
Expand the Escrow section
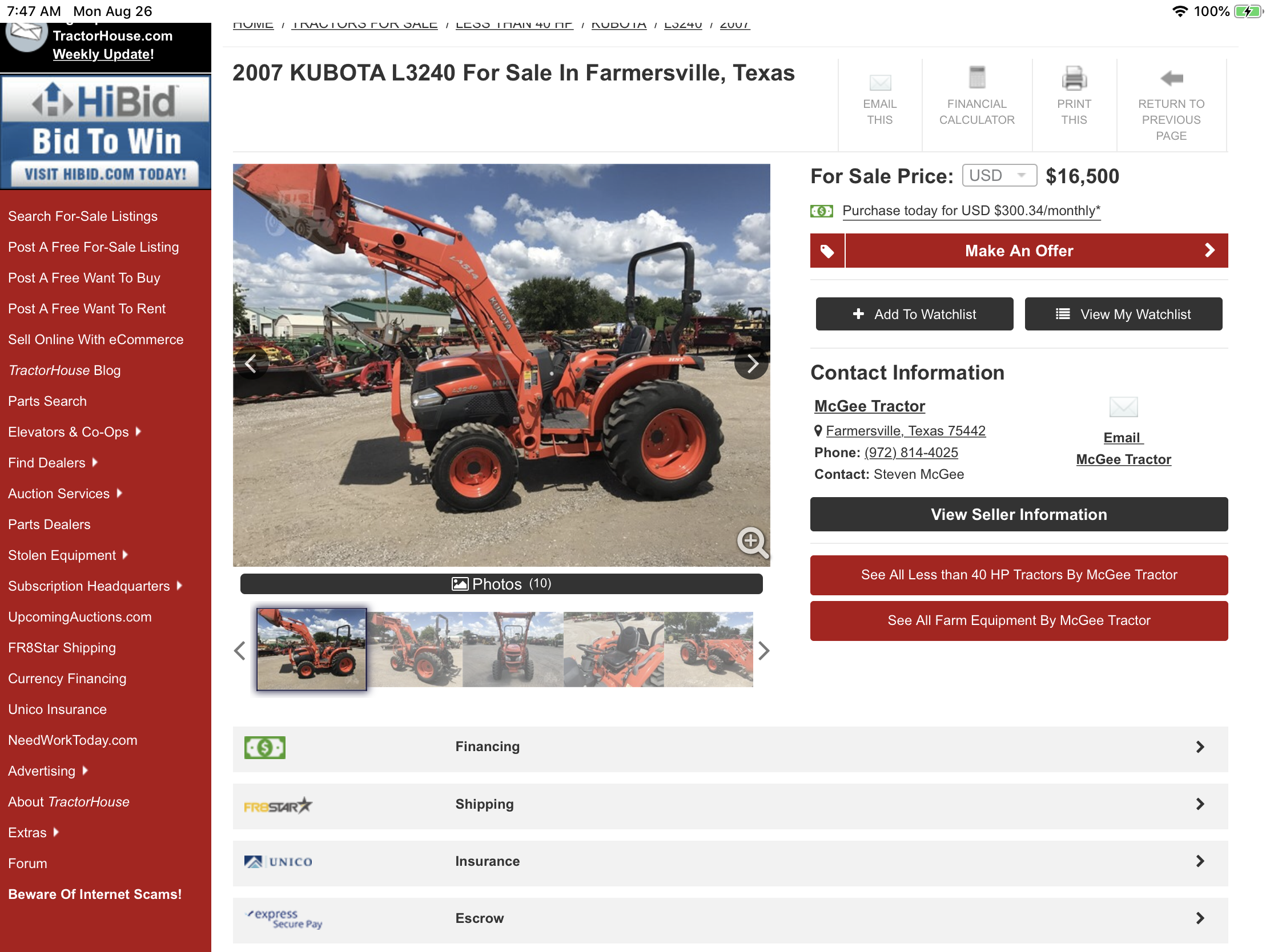coord(730,918)
